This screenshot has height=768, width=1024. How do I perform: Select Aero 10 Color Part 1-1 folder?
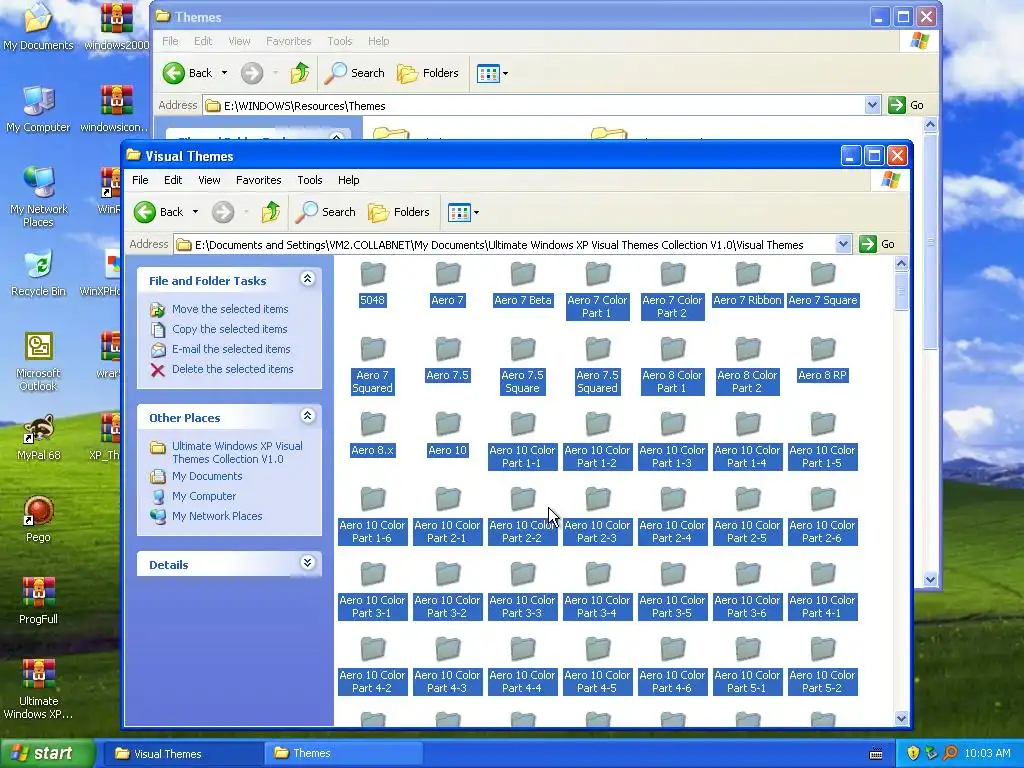pos(522,441)
